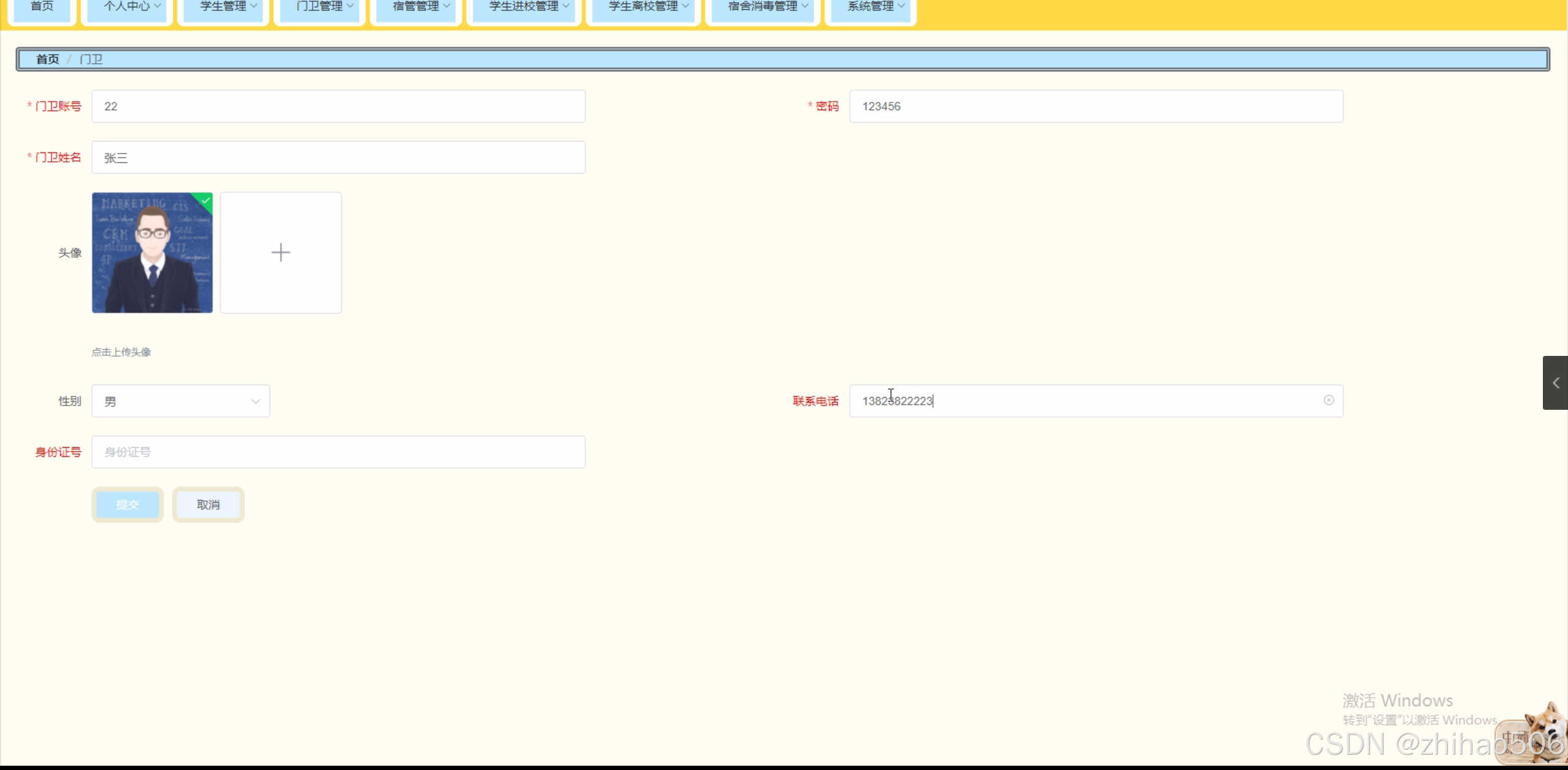This screenshot has height=770, width=1568.
Task: Click the green checkmark on the avatar
Action: [206, 200]
